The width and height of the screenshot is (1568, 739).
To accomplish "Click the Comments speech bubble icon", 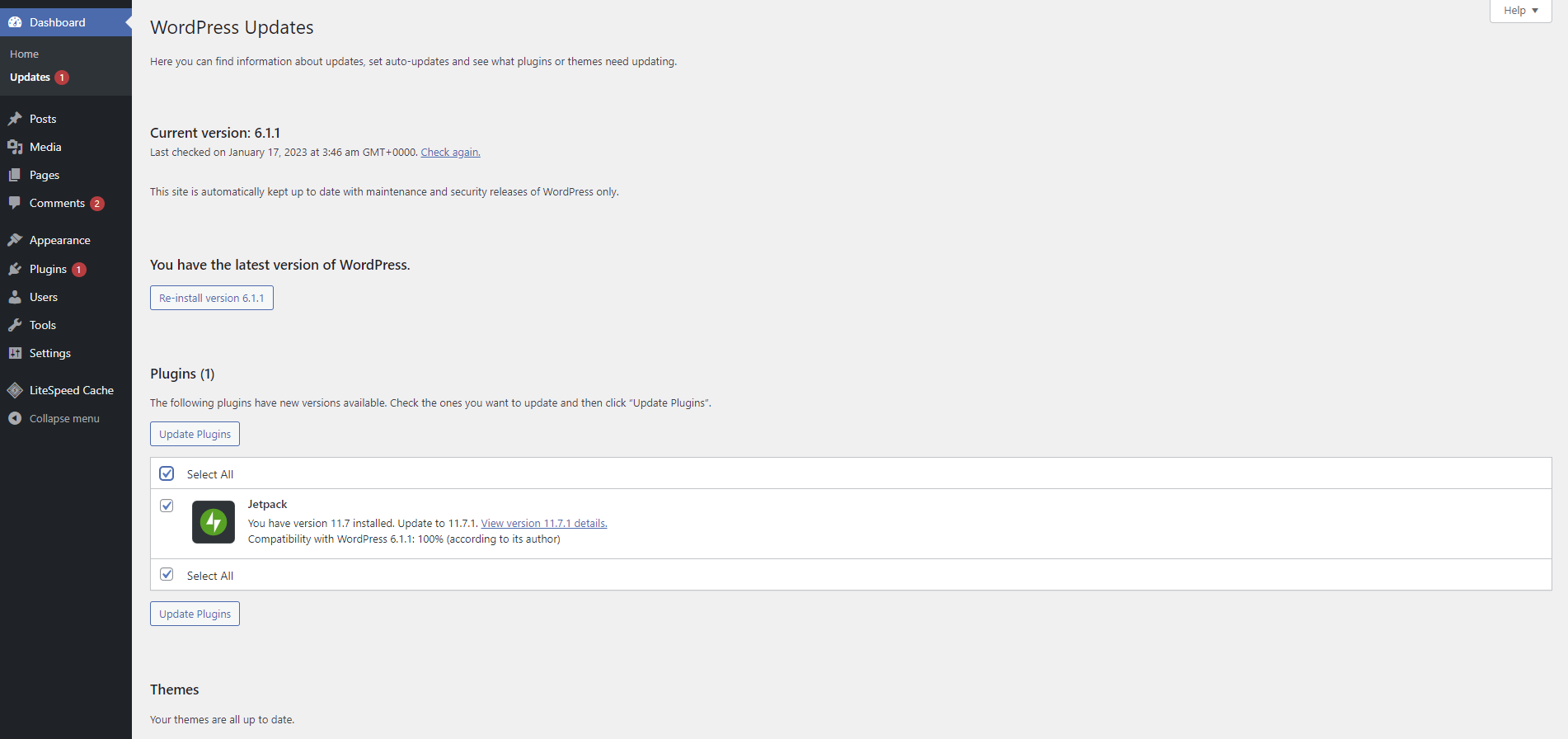I will tap(15, 203).
